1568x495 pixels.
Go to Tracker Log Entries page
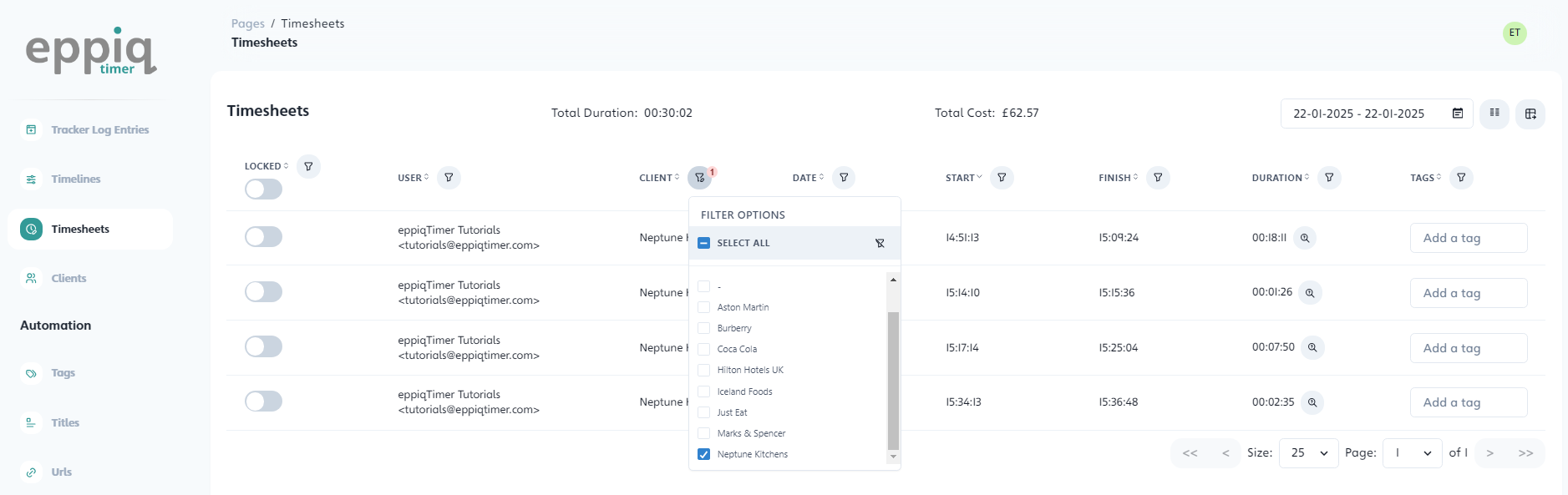click(100, 130)
